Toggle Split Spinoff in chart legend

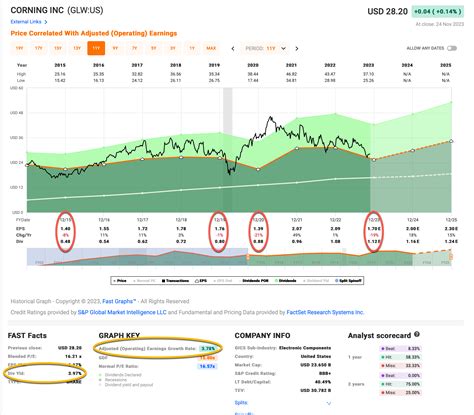pyautogui.click(x=349, y=281)
